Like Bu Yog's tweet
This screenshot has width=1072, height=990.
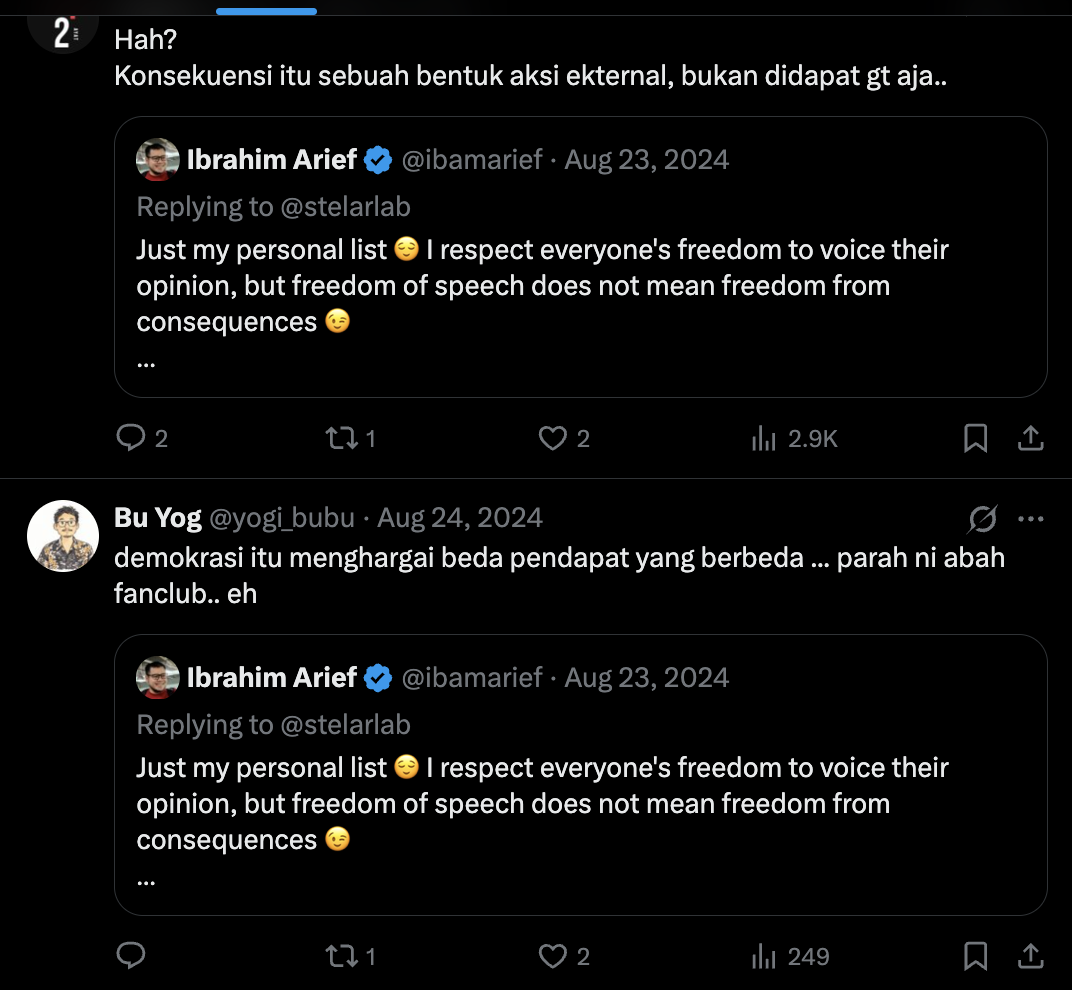[552, 956]
